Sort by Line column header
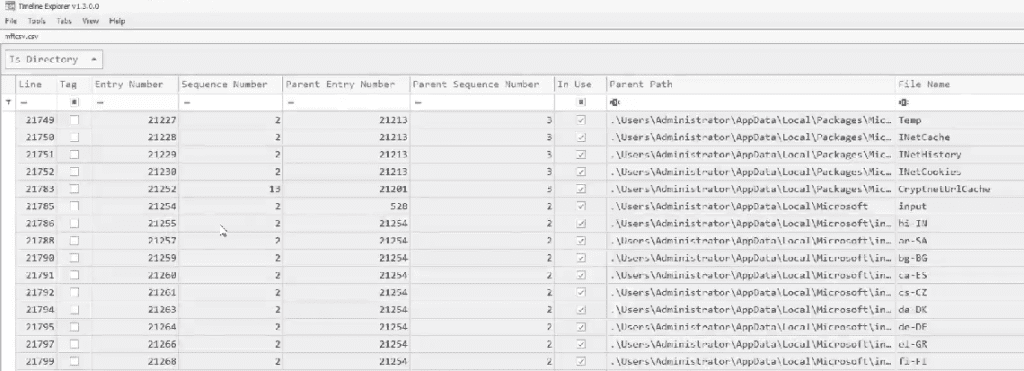Image resolution: width=1024 pixels, height=371 pixels. (x=35, y=84)
